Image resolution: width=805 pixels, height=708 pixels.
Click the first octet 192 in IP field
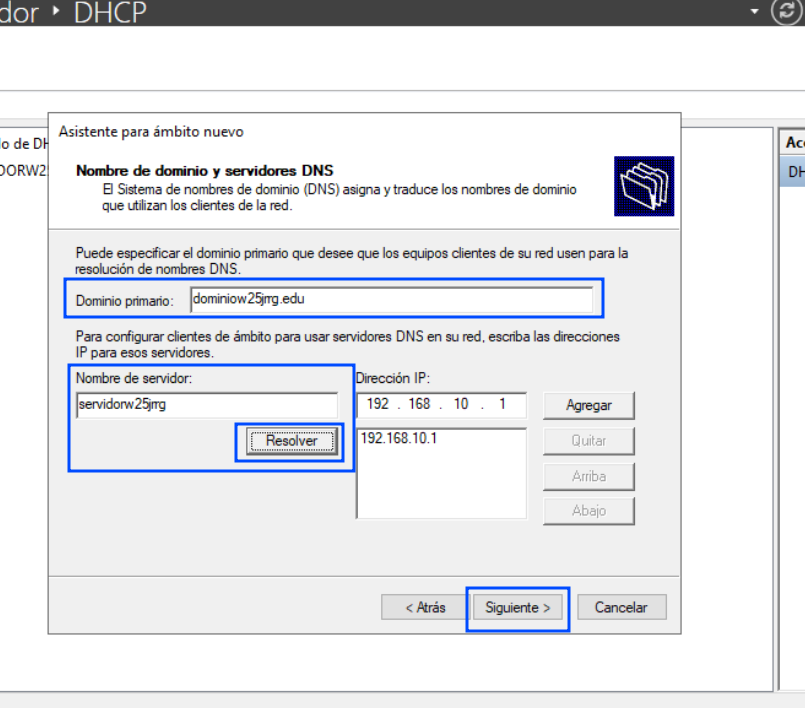click(377, 405)
